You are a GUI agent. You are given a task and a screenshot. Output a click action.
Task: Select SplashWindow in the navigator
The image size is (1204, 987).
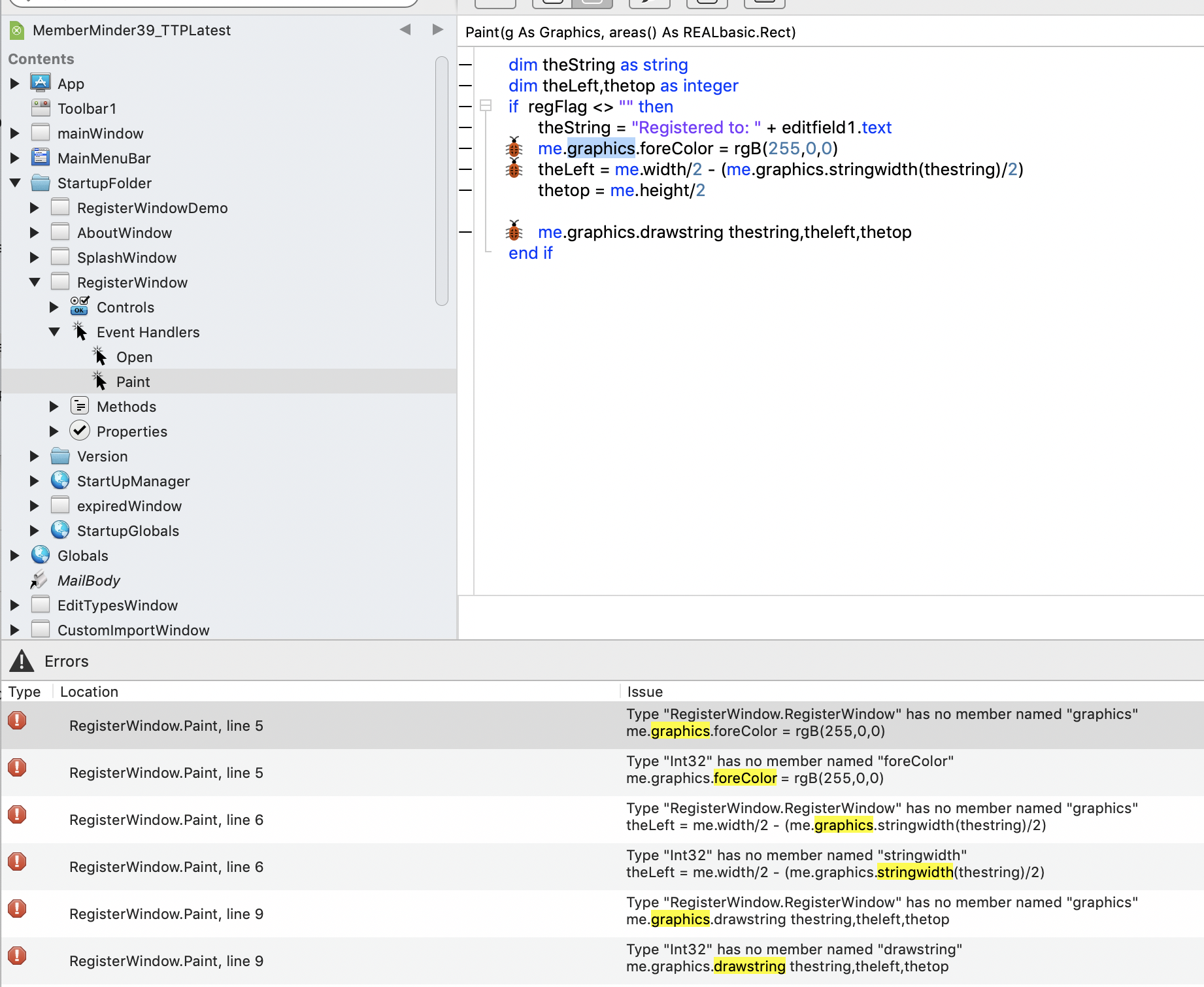click(127, 258)
